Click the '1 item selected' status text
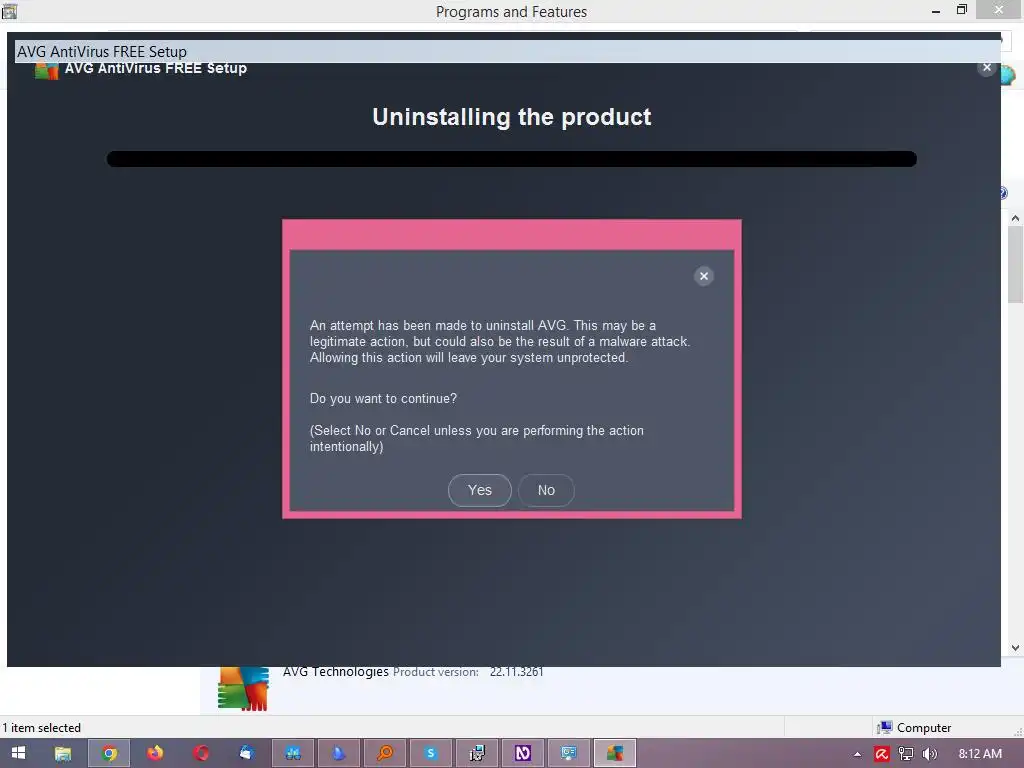Image resolution: width=1024 pixels, height=768 pixels. coord(42,728)
